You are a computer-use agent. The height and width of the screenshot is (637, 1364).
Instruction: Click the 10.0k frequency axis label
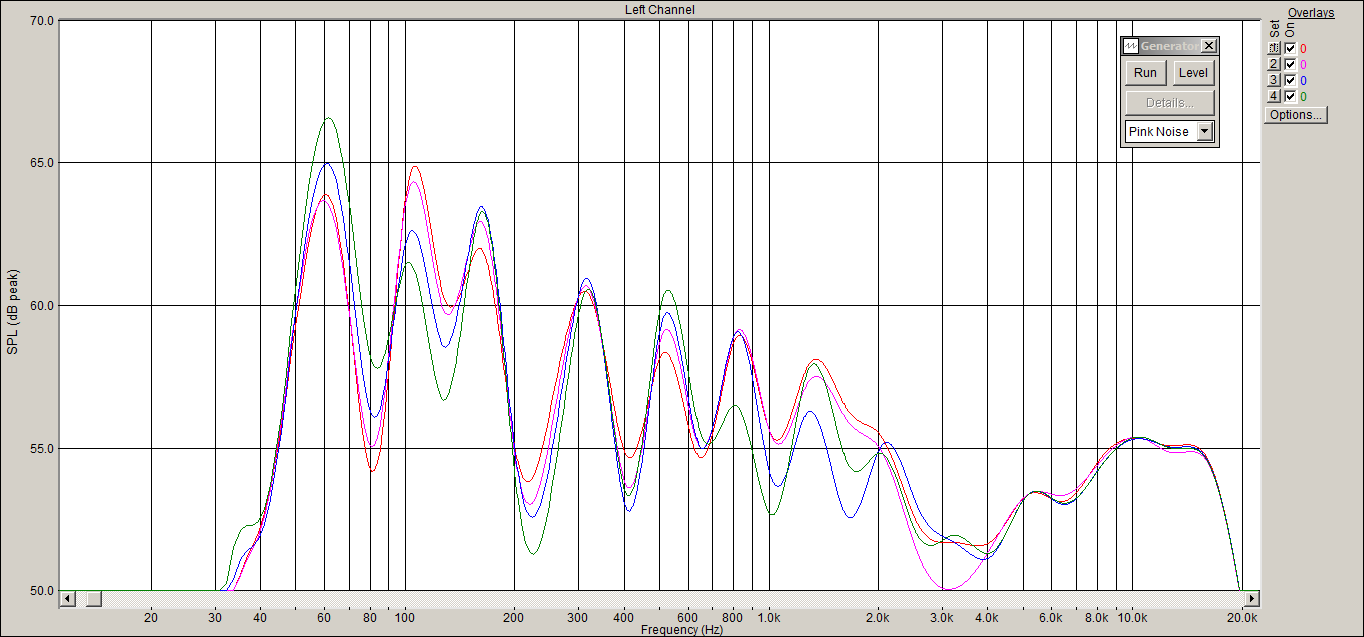[1132, 618]
